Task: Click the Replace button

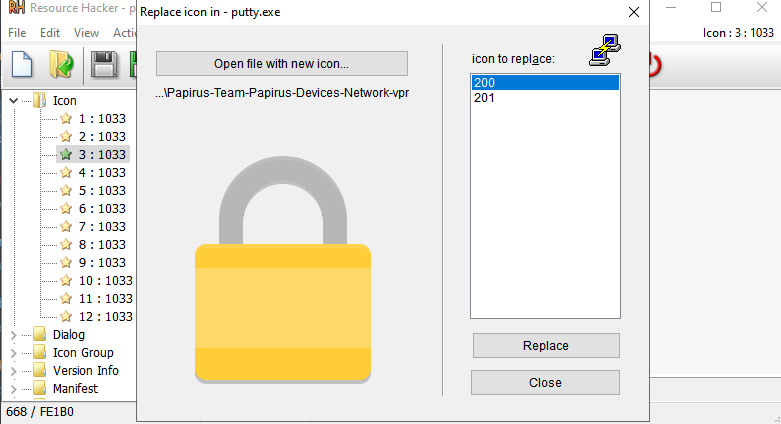Action: click(545, 346)
